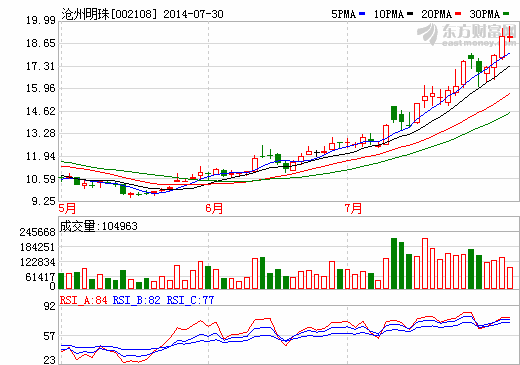Click the stock title 沧州明珠[002108] 2014-07-30
Viewport: 520px width, 365px height.
pos(142,14)
